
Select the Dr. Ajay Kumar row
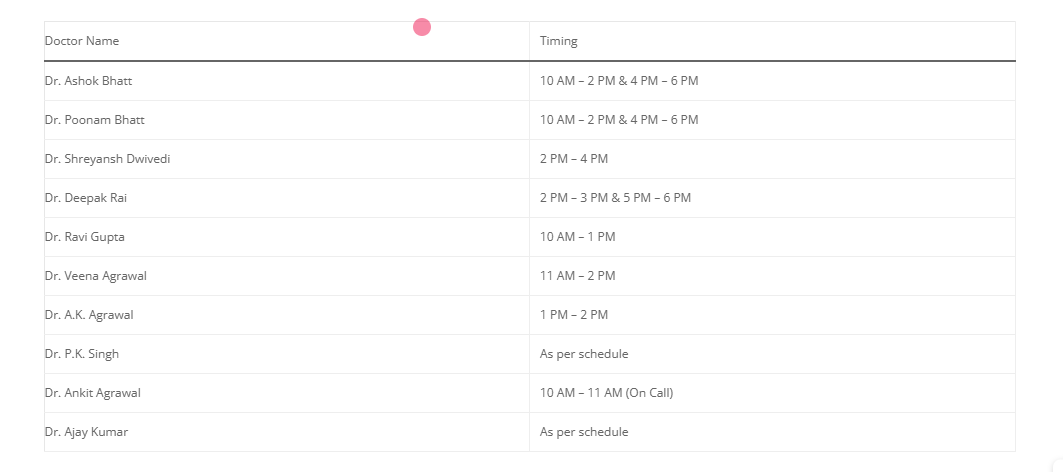(86, 431)
